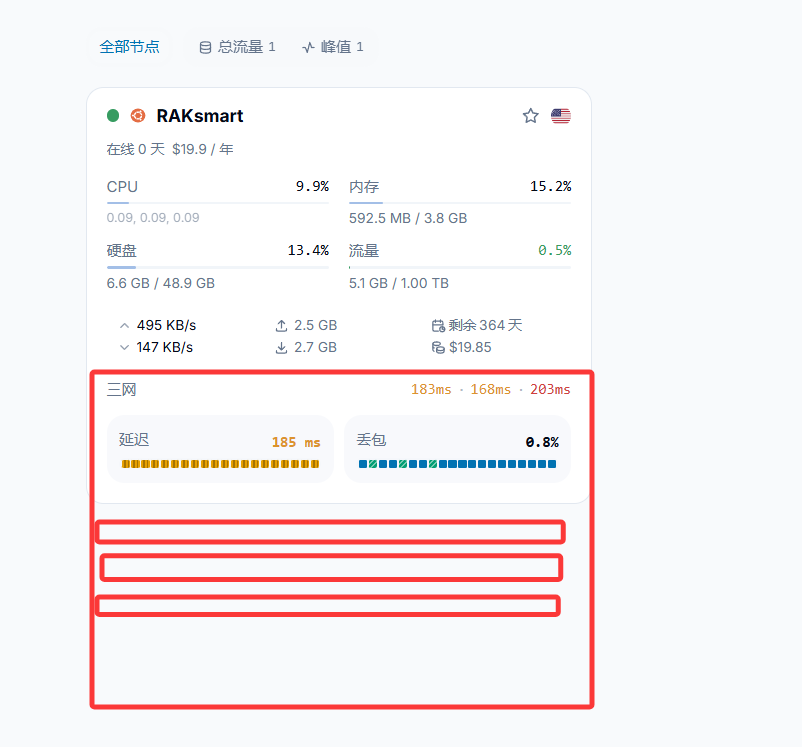Click the 183ms latency value
This screenshot has height=747, width=802.
(x=431, y=389)
